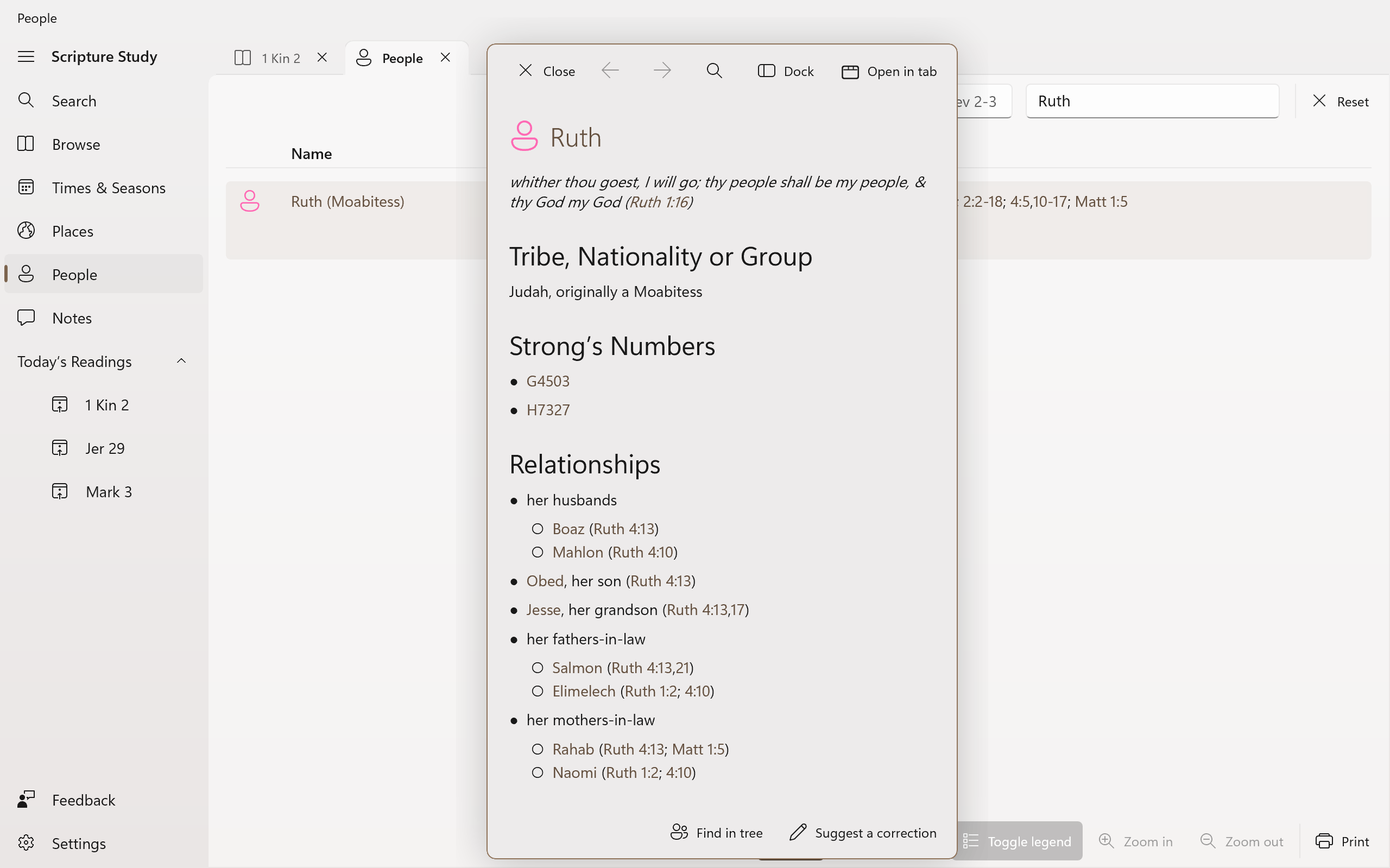Viewport: 1390px width, 868px height.
Task: Click Suggest a correction
Action: (x=863, y=832)
